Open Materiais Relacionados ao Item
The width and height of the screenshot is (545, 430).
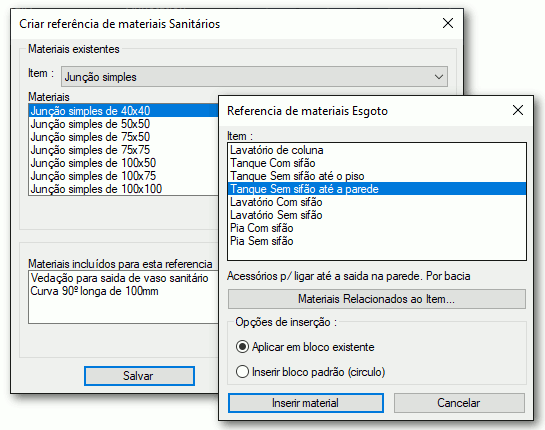click(377, 299)
